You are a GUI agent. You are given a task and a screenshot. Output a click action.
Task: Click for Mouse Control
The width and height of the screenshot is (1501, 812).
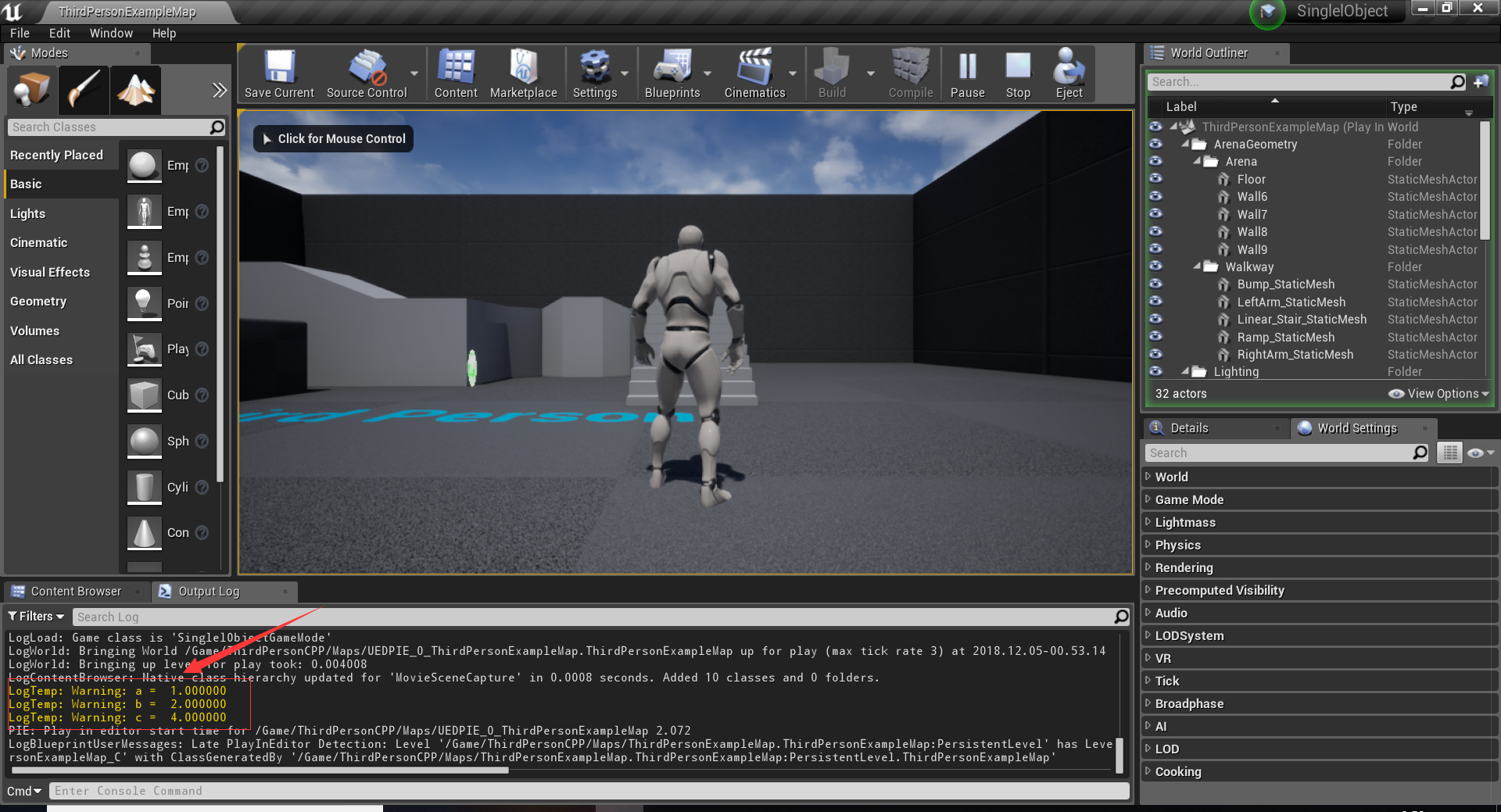(x=333, y=138)
